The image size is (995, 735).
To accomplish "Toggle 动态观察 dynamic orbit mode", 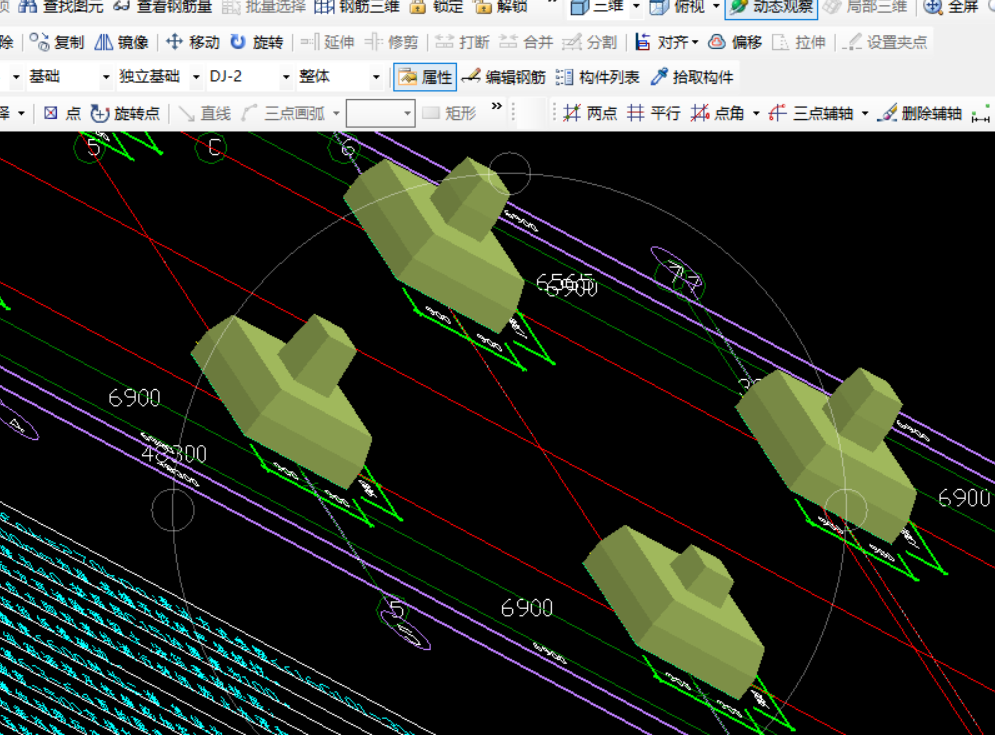I will 772,7.
